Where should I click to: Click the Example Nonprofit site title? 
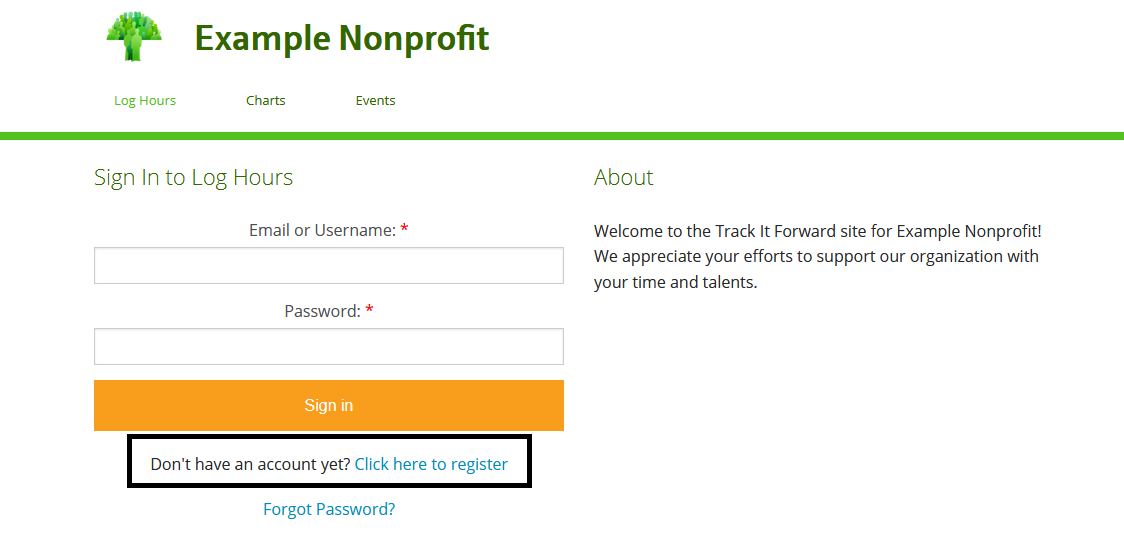point(341,39)
